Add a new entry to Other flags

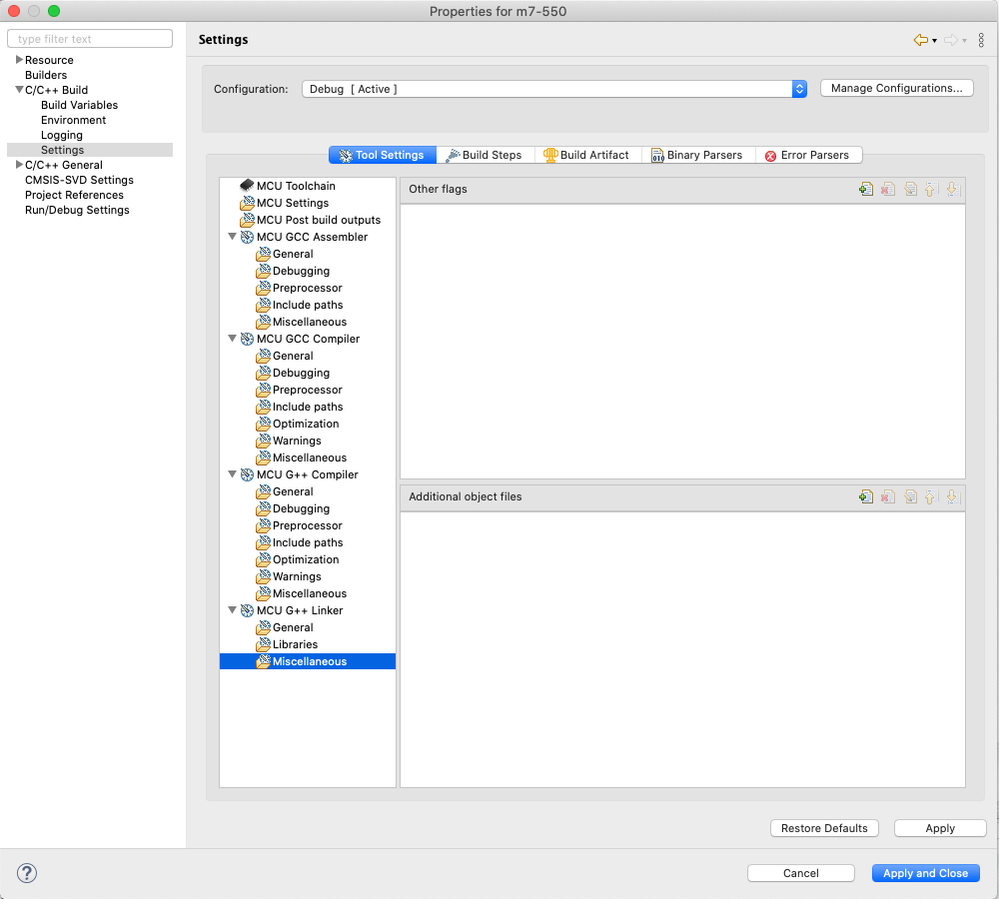pyautogui.click(x=865, y=189)
